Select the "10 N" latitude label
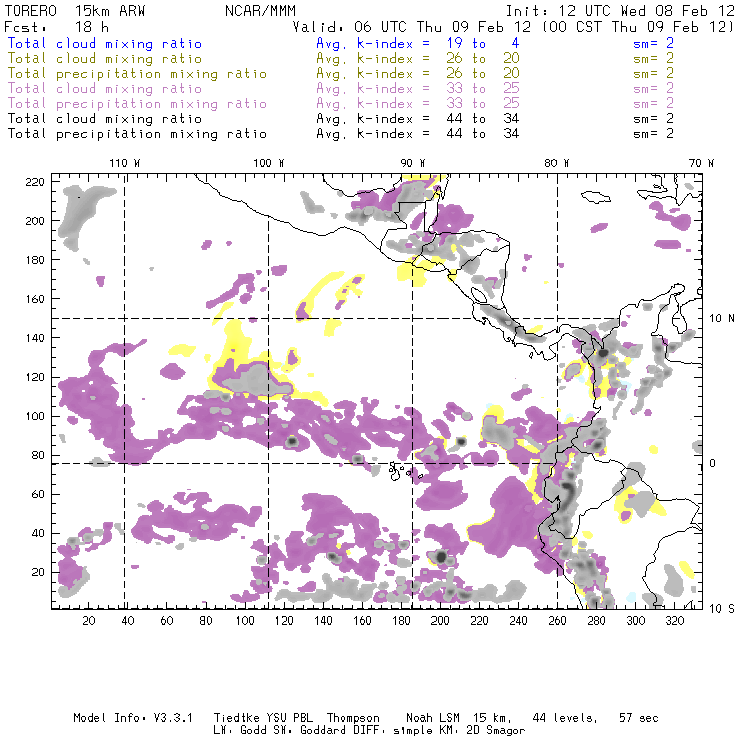The height and width of the screenshot is (740, 740). 722,319
